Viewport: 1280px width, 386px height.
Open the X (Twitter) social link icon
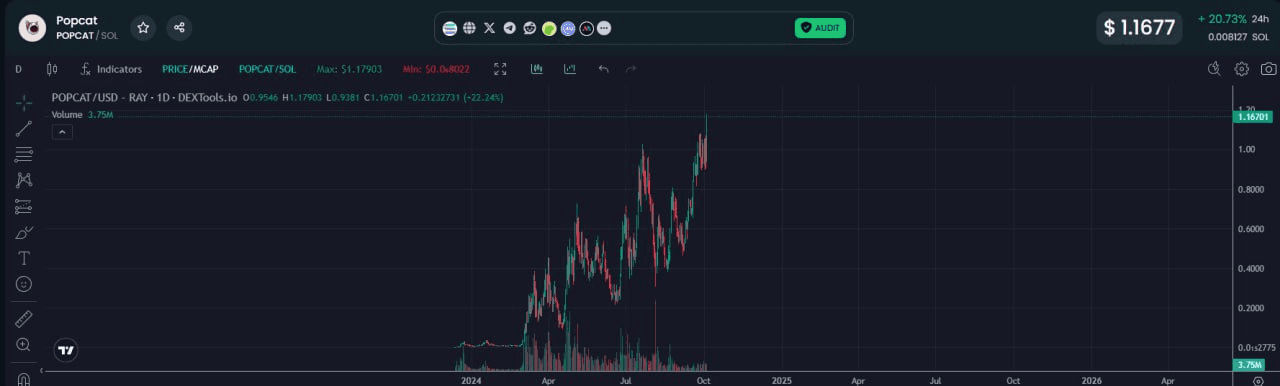pyautogui.click(x=489, y=28)
